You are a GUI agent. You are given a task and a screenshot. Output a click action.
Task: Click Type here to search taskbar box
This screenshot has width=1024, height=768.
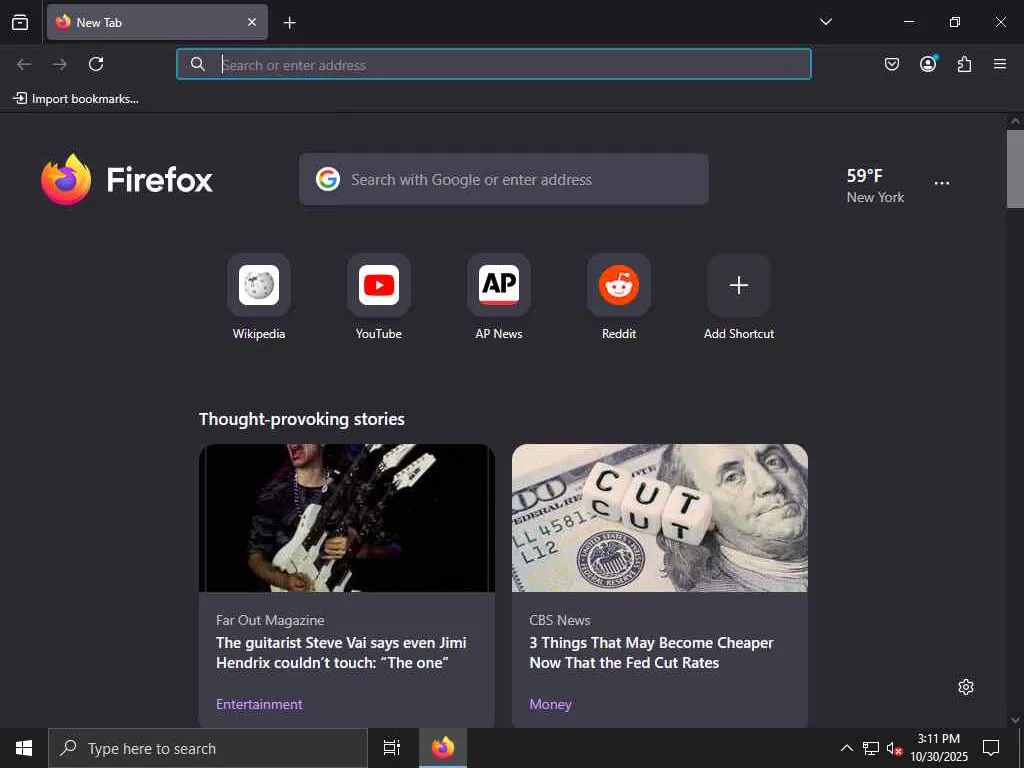[x=208, y=748]
